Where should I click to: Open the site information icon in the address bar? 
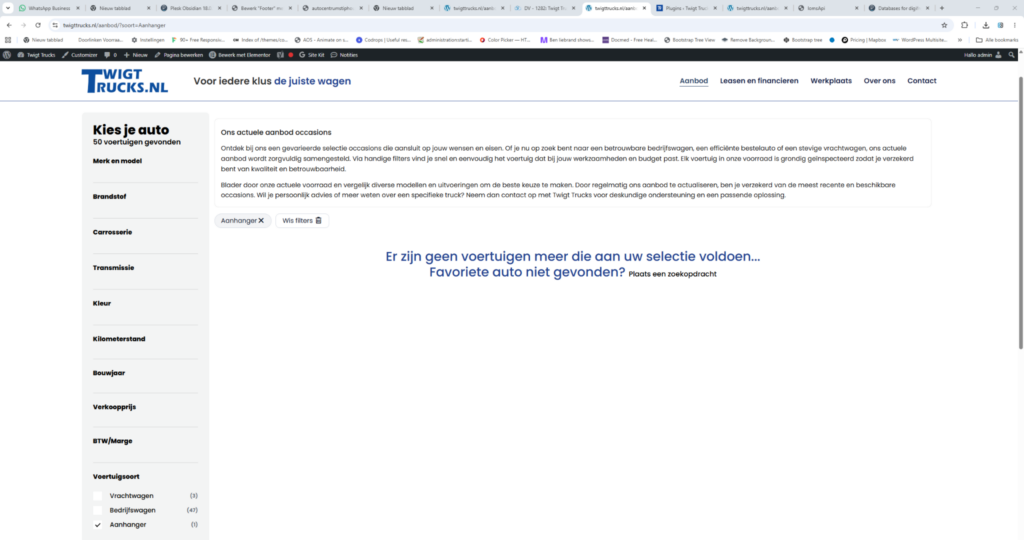55,25
